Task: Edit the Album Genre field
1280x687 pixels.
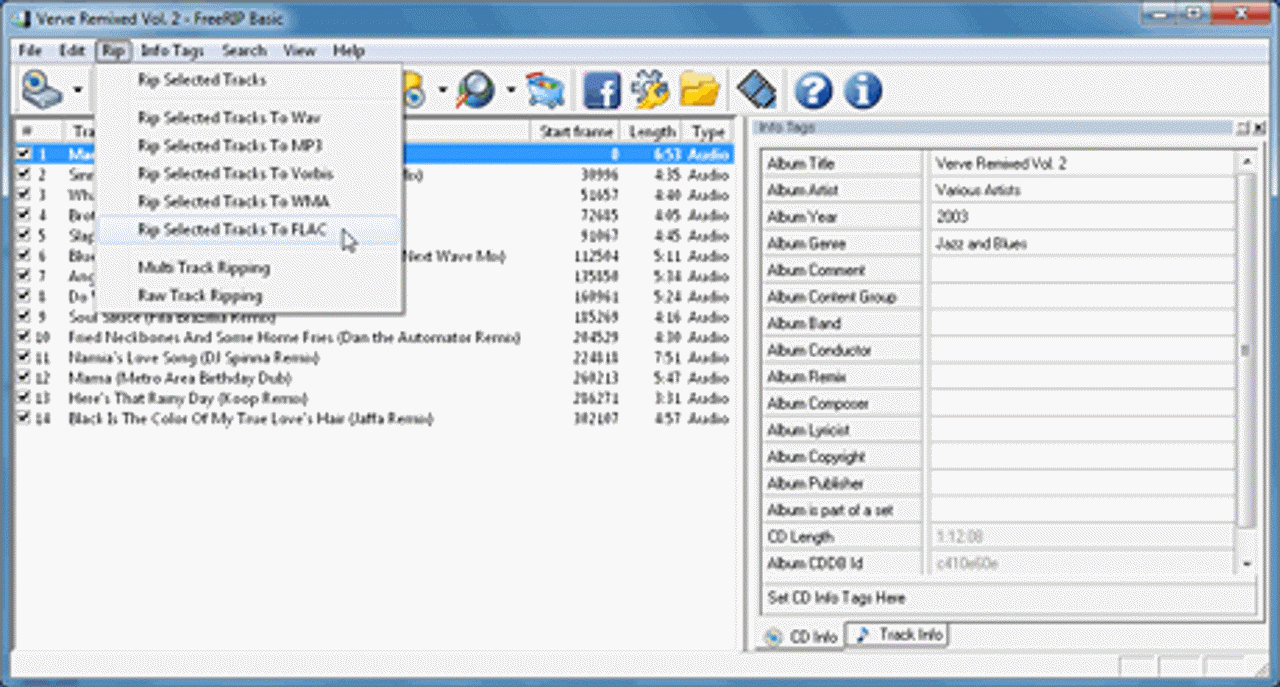Action: pyautogui.click(x=1083, y=243)
